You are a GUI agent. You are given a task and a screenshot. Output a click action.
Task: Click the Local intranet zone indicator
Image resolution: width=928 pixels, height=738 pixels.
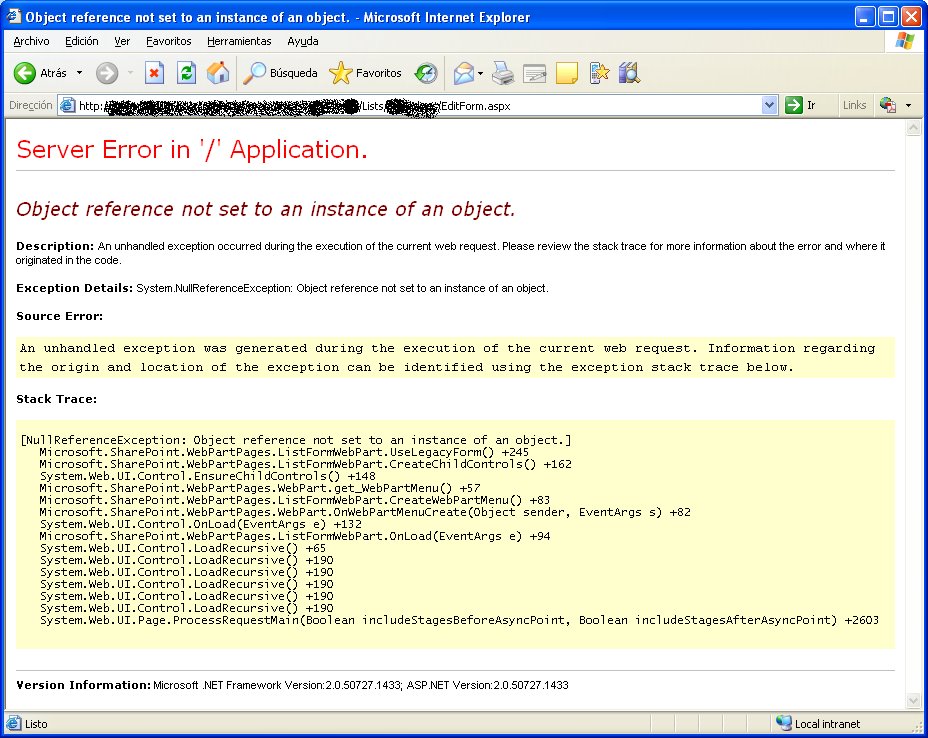[x=819, y=723]
